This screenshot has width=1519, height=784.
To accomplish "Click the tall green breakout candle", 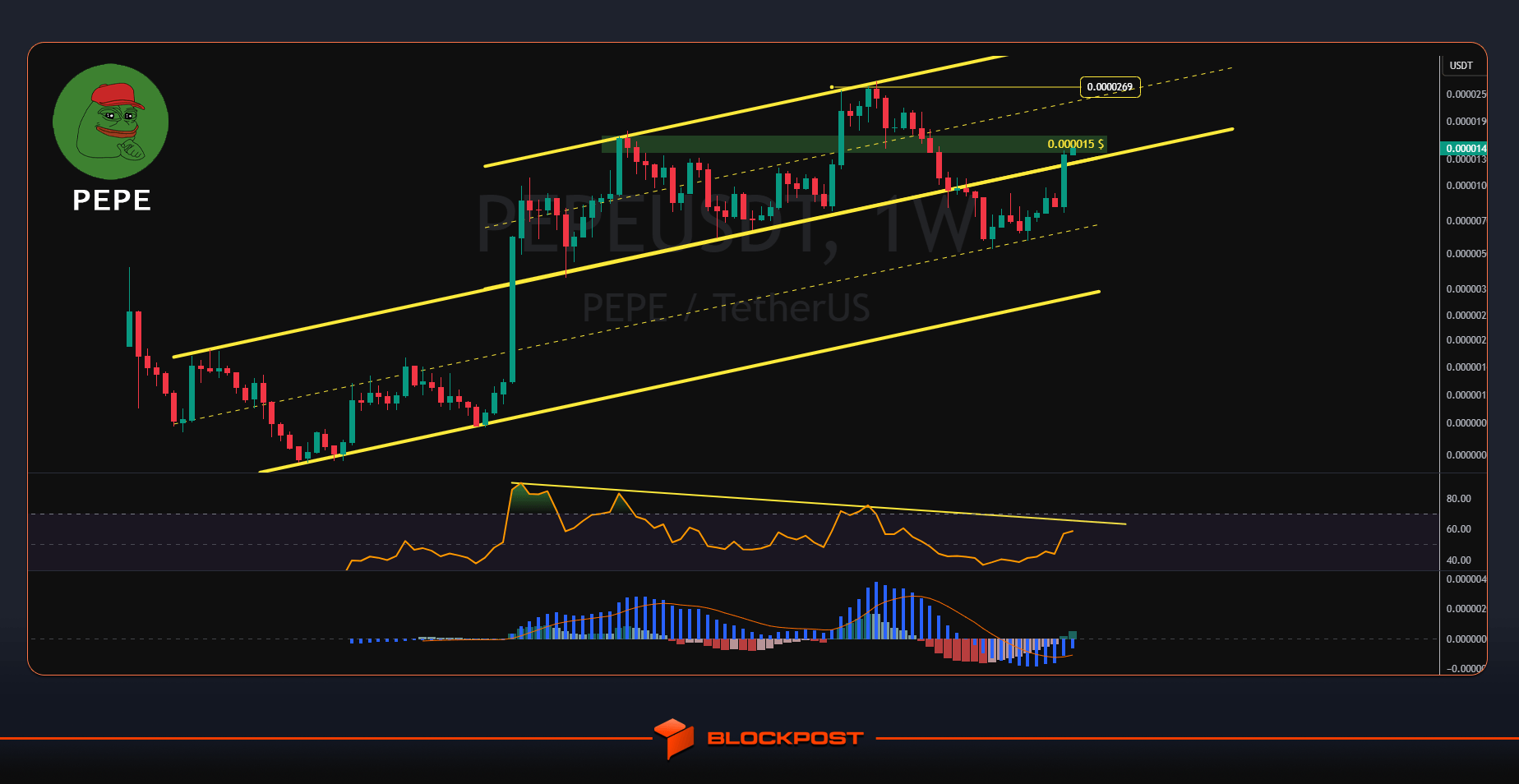I will [512, 310].
